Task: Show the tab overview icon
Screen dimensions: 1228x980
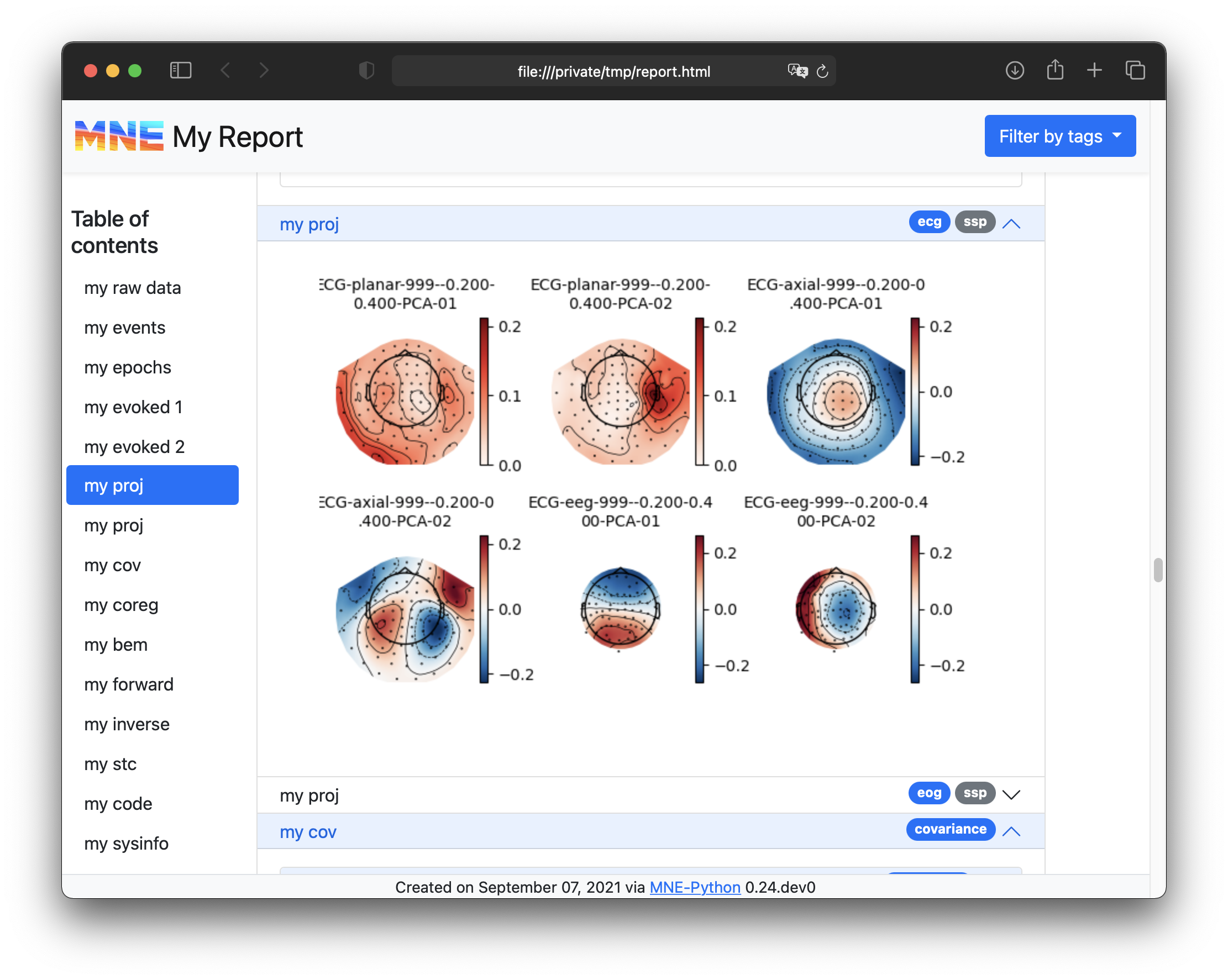Action: (x=1135, y=71)
